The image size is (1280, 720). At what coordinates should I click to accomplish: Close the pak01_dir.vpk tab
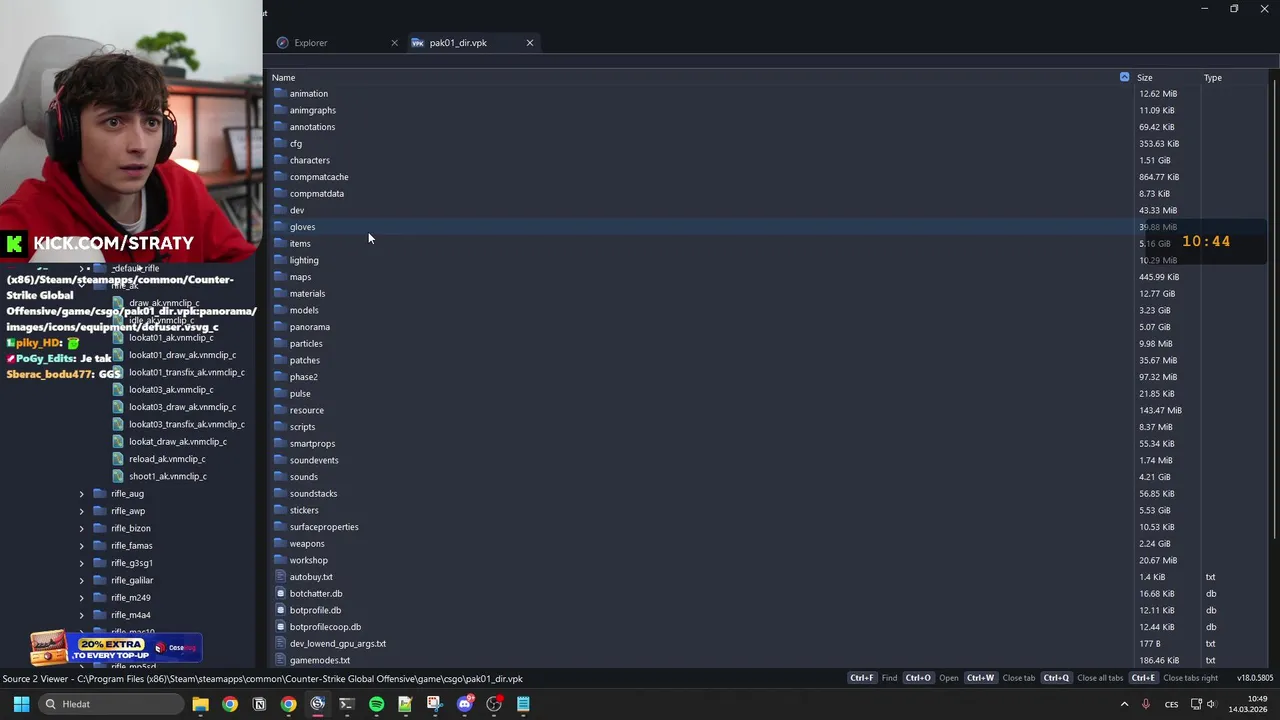tap(530, 43)
